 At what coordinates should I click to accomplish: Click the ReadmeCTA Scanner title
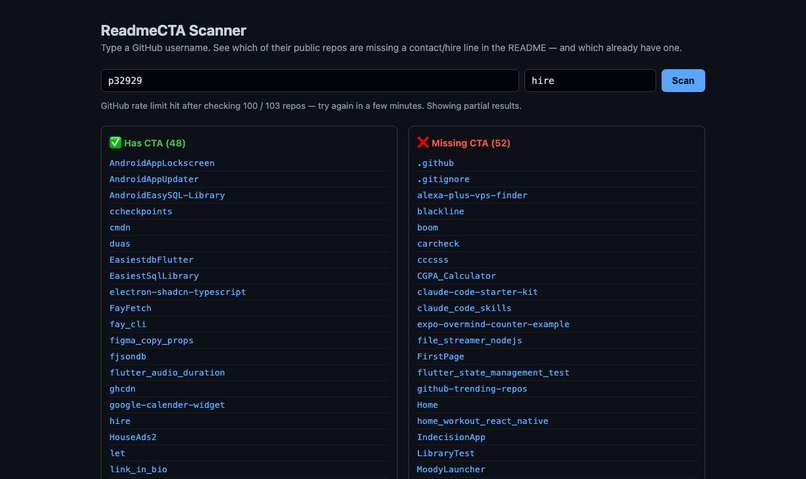tap(173, 30)
